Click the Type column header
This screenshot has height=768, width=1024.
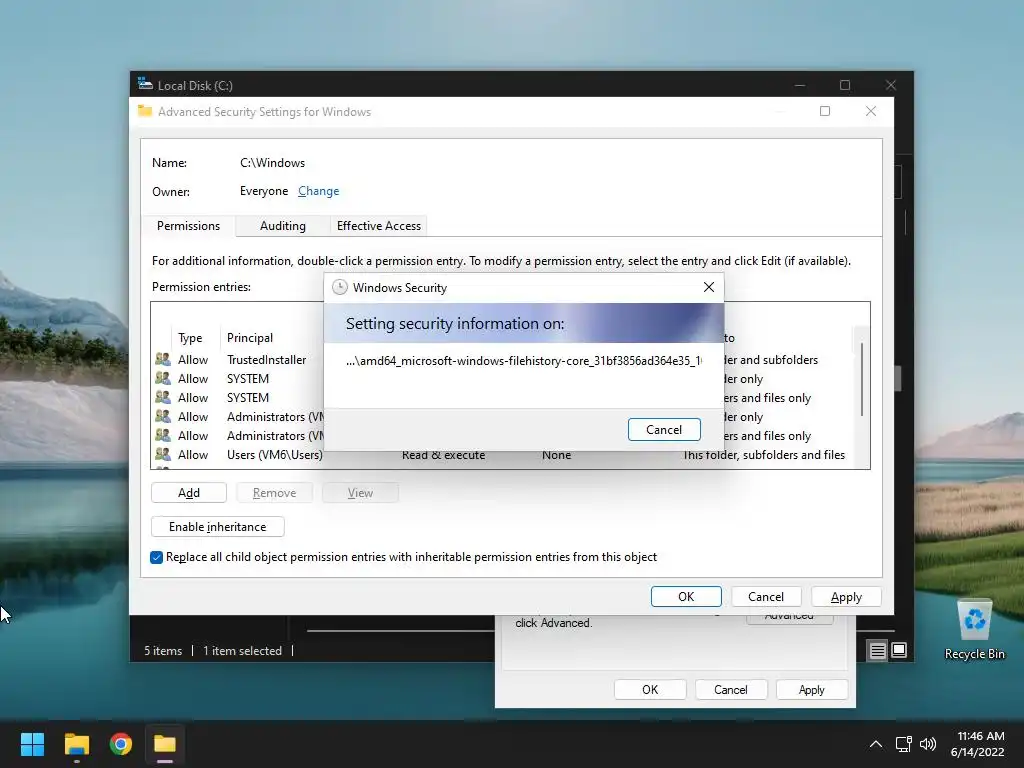pyautogui.click(x=190, y=338)
